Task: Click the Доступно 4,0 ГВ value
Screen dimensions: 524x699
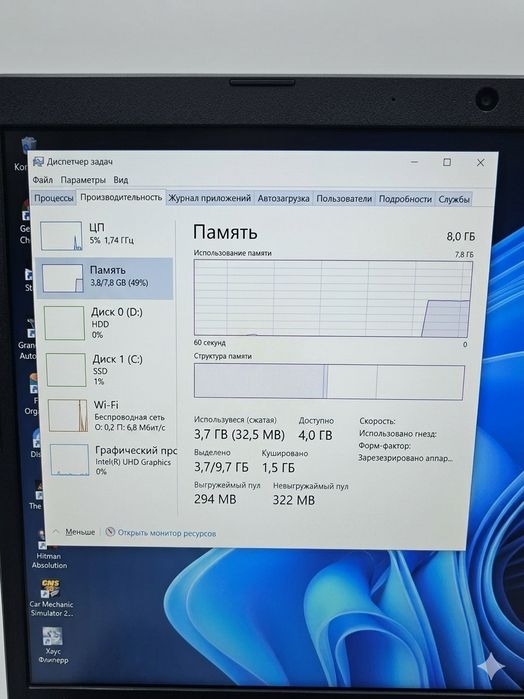Action: coord(315,435)
